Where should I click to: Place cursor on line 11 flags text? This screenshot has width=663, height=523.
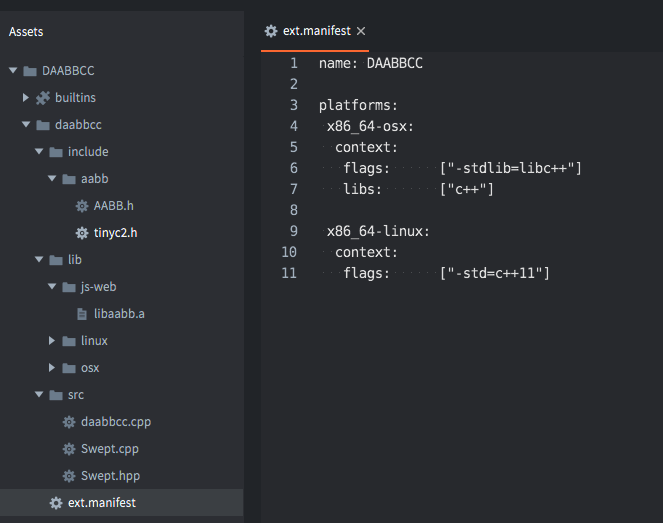tap(366, 273)
